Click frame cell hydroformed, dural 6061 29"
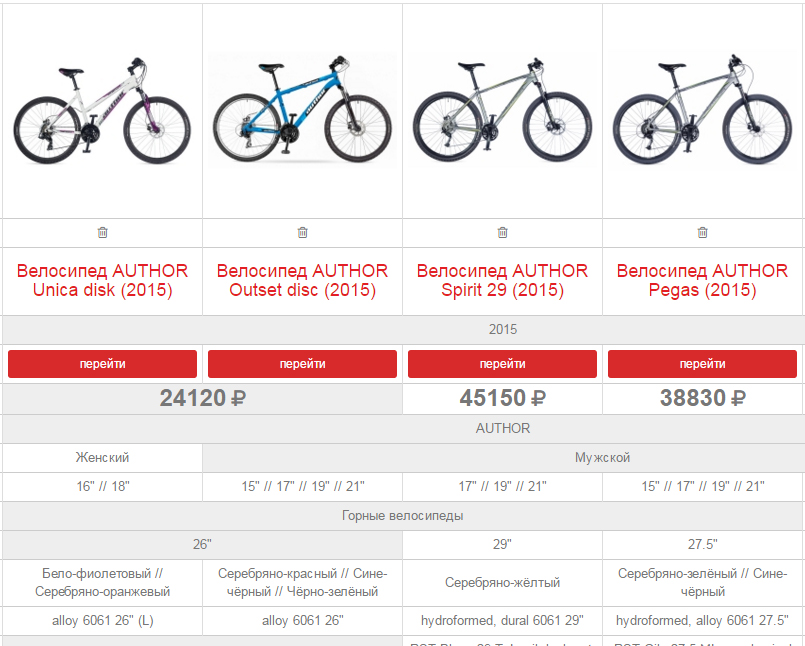 click(502, 620)
